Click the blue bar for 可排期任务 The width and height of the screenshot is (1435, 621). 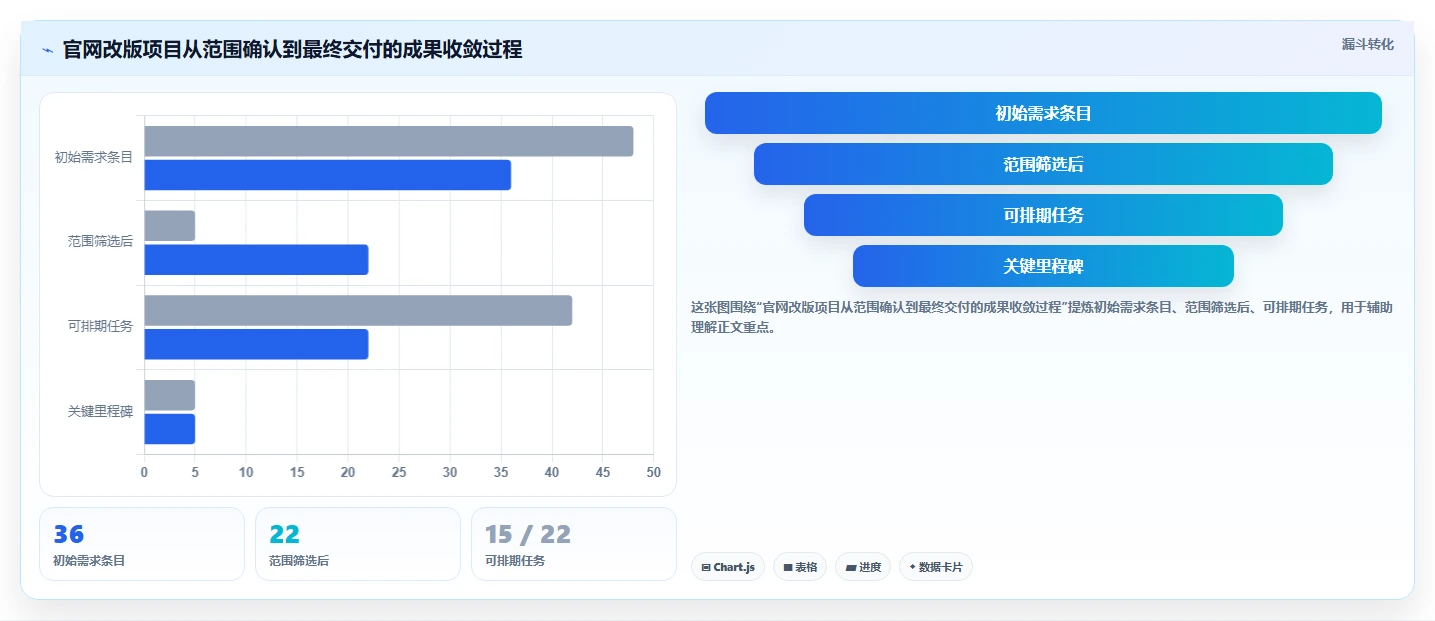pos(257,344)
